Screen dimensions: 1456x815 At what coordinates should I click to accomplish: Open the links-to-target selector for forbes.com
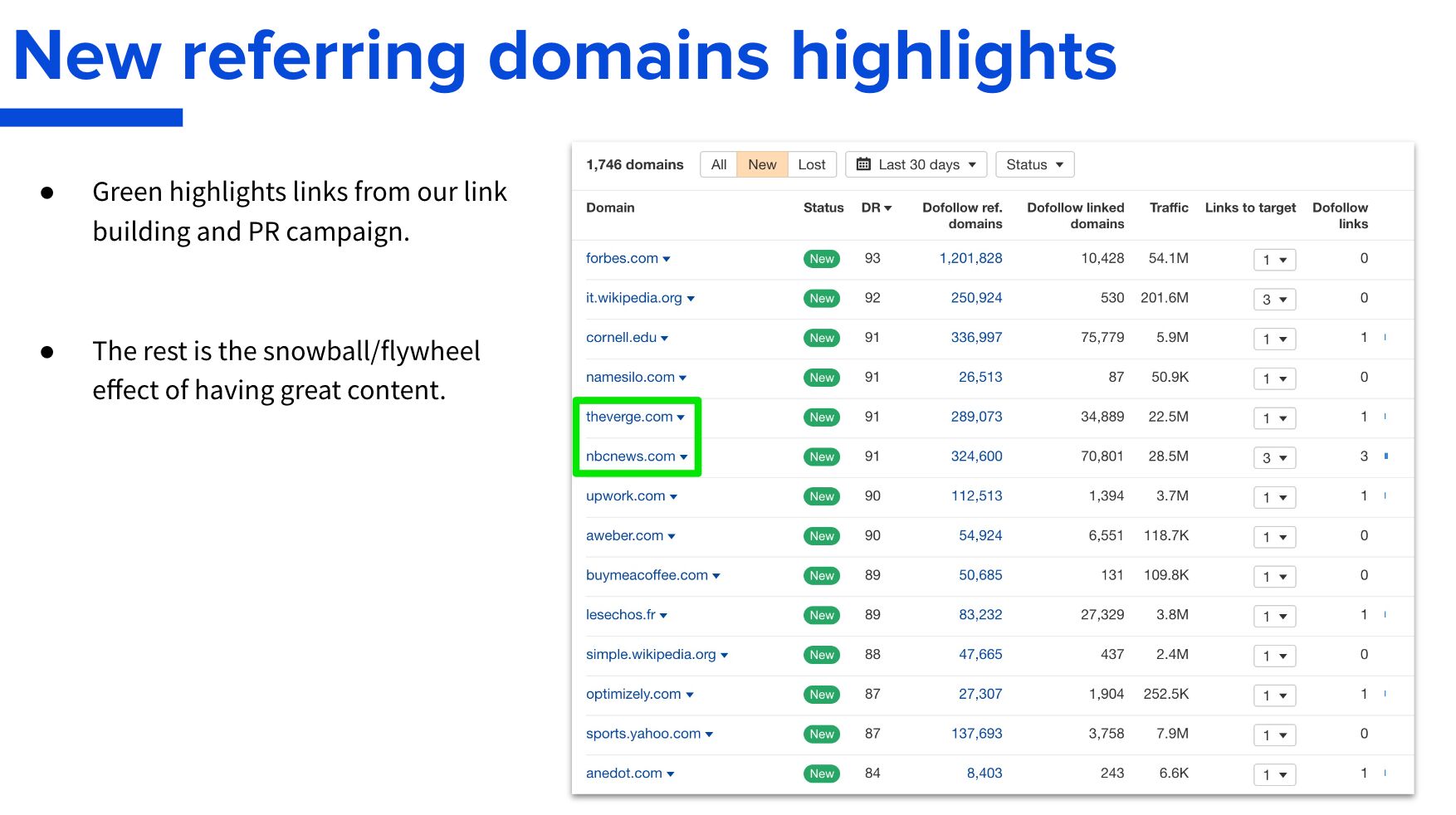[1274, 260]
